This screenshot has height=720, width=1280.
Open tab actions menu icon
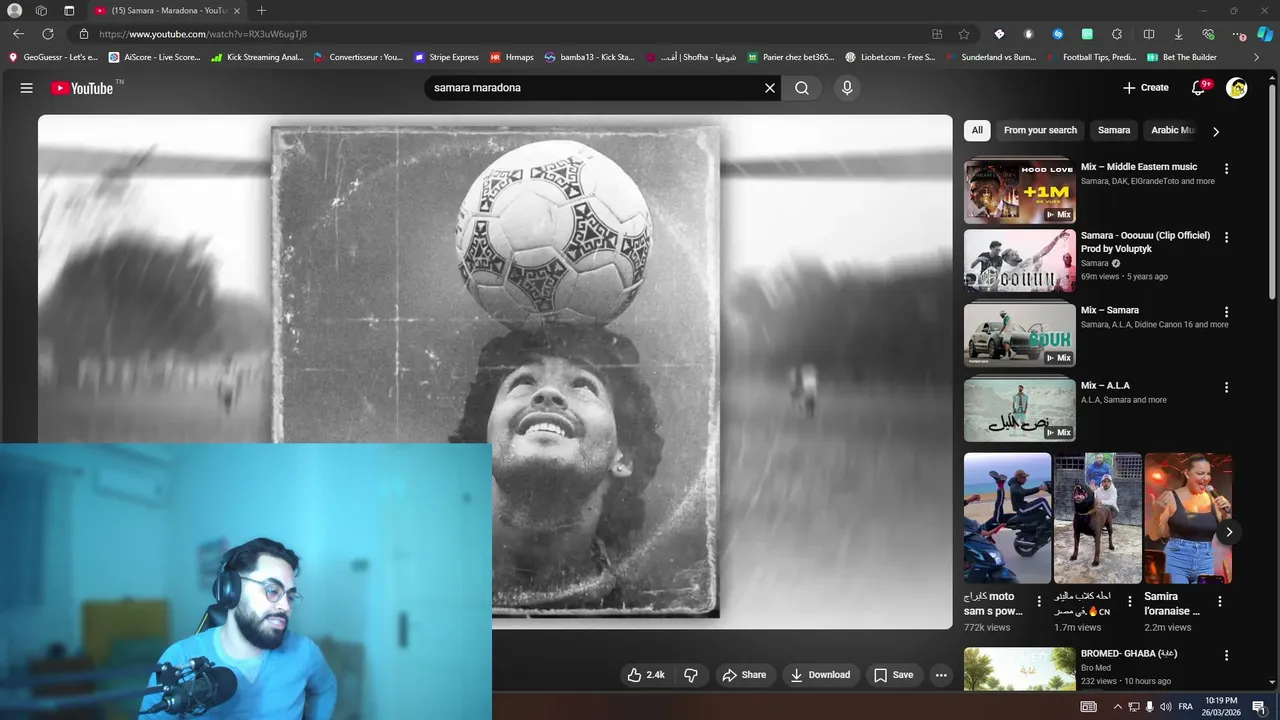point(69,11)
